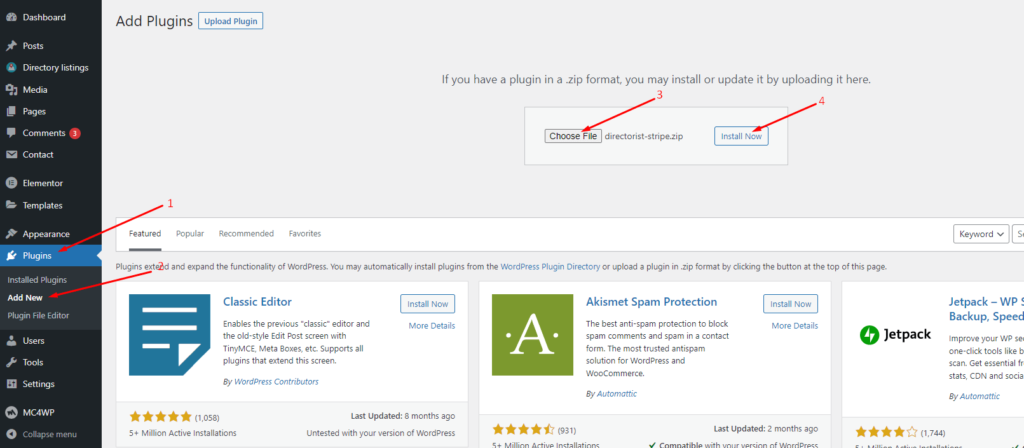Install the Classic Editor plugin

(428, 304)
